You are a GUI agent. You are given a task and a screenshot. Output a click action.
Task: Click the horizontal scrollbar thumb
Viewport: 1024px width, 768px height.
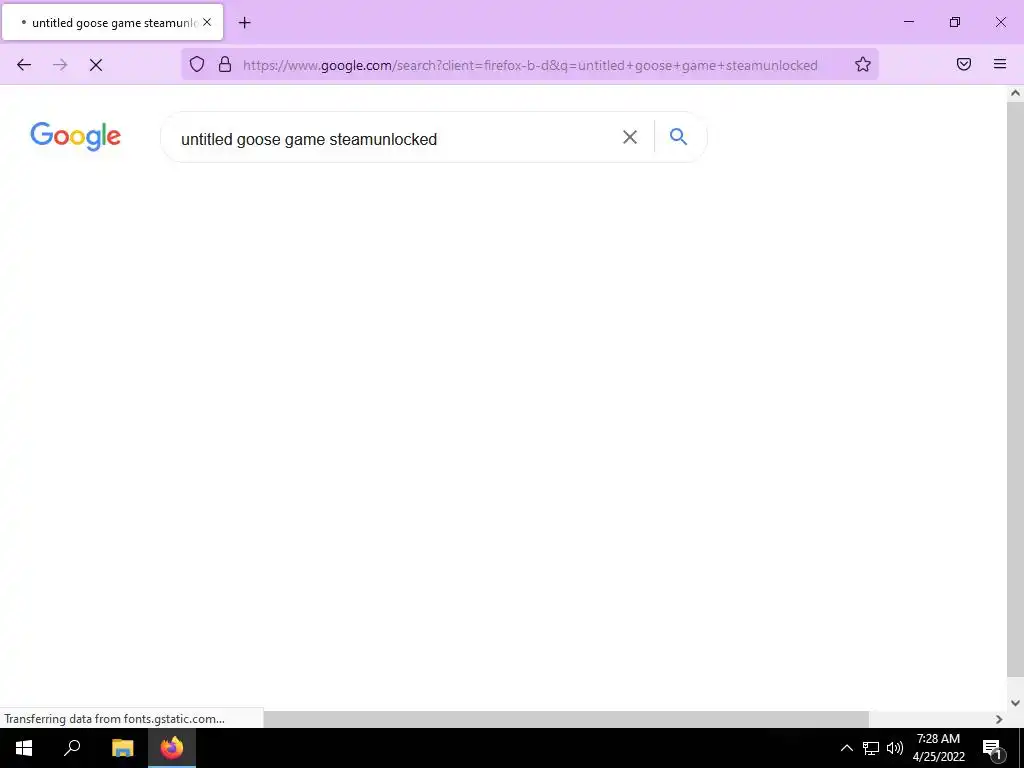566,719
